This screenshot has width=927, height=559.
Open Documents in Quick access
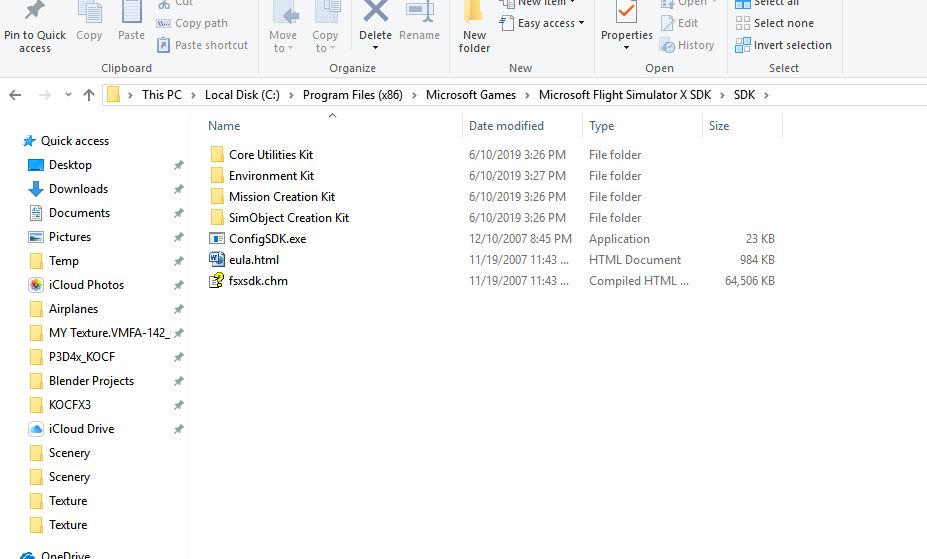pos(79,213)
